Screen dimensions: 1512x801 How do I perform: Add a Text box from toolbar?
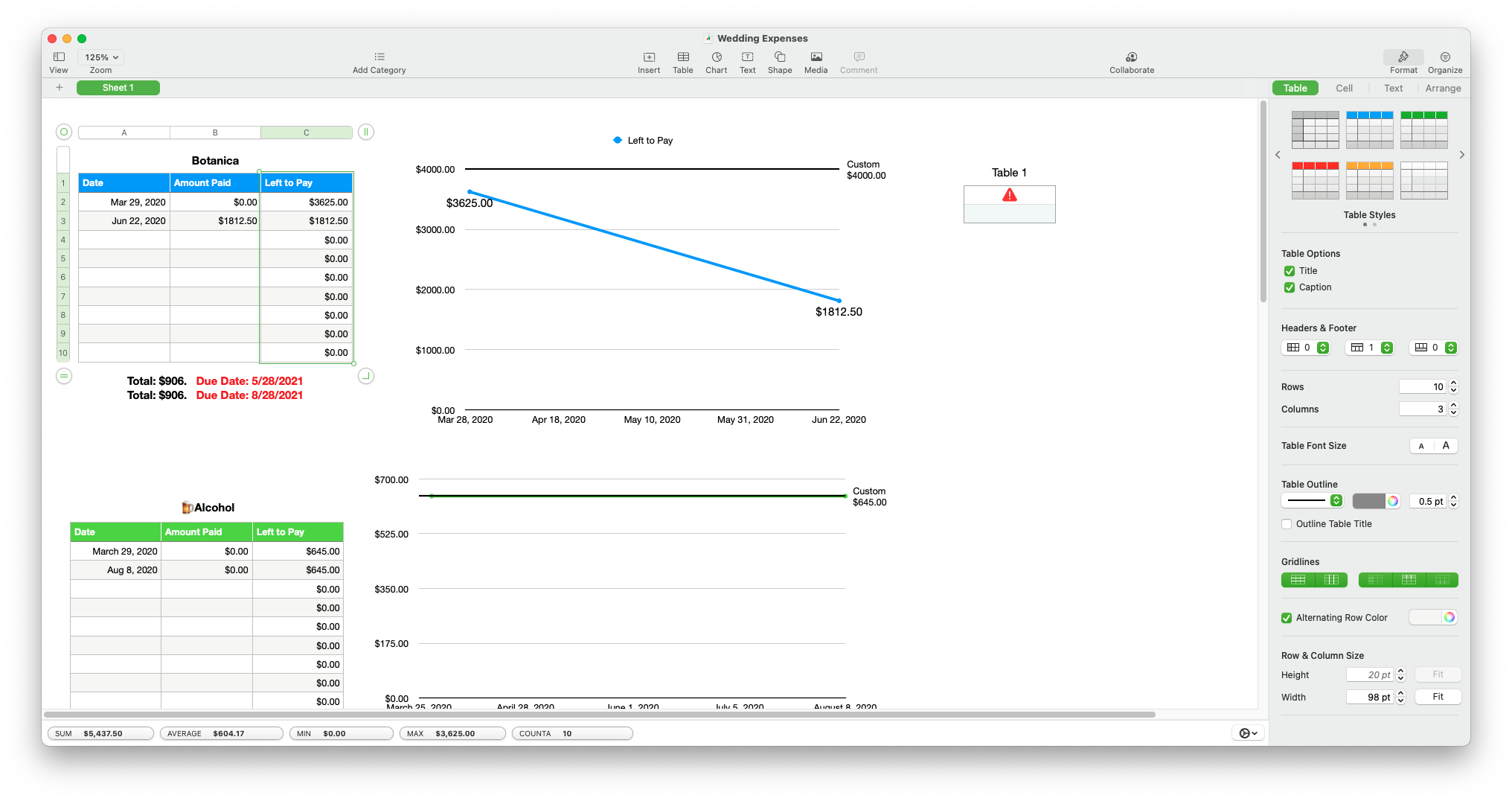pos(747,57)
